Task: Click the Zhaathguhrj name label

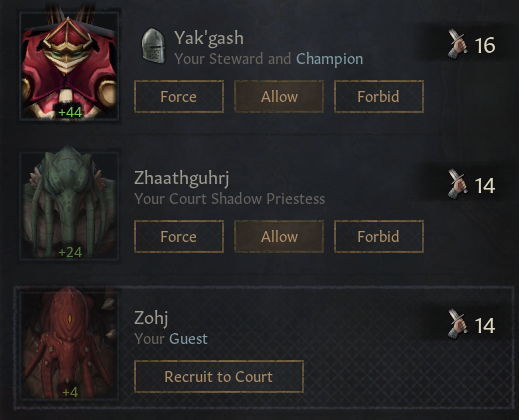Action: [x=182, y=178]
